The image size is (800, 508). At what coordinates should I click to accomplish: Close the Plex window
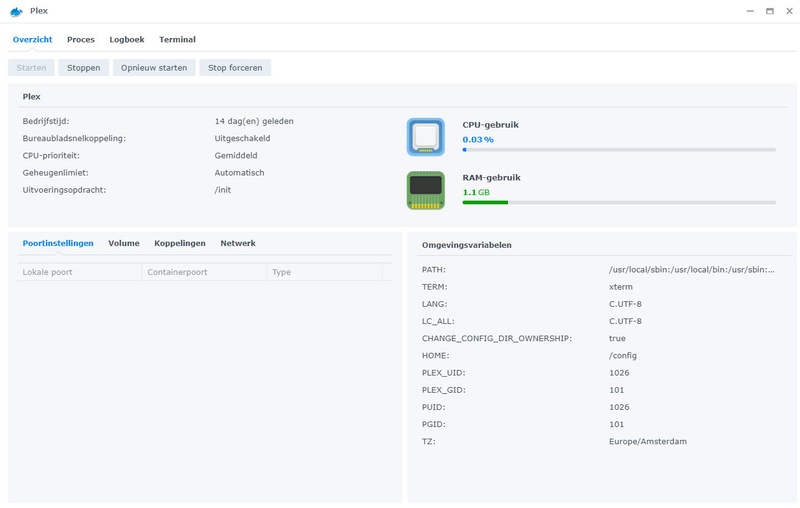pyautogui.click(x=789, y=11)
